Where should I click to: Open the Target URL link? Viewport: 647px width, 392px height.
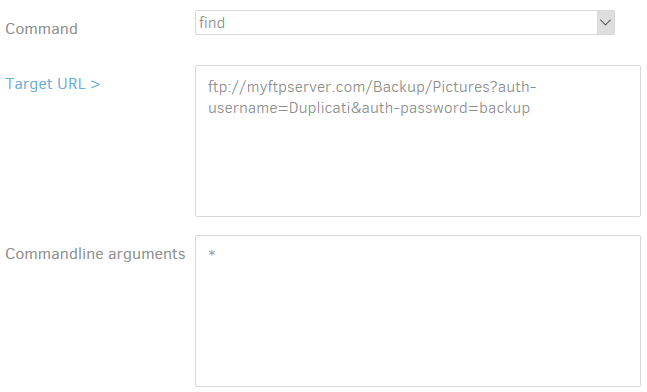point(52,84)
